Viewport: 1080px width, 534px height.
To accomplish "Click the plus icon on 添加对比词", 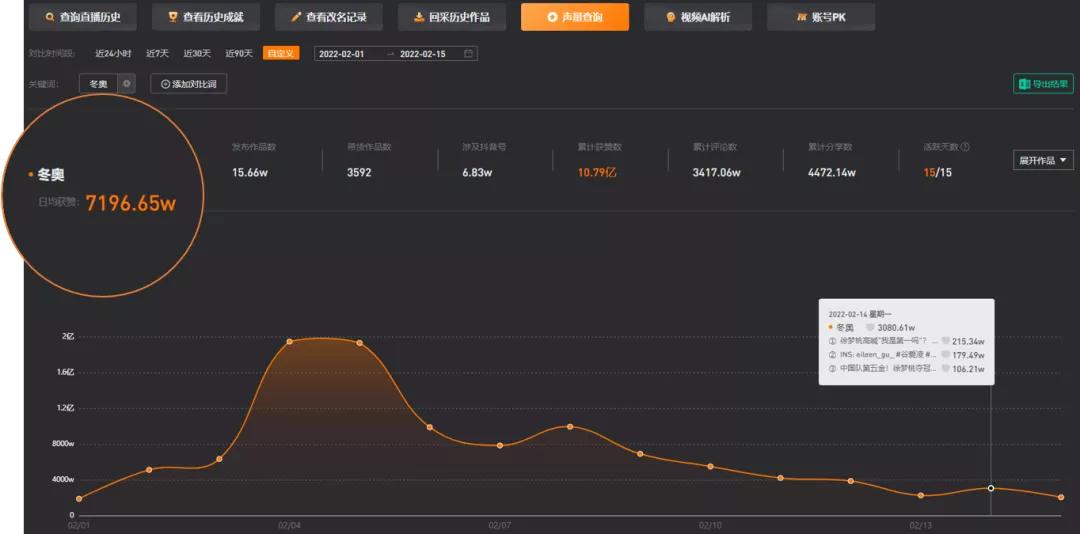I will (165, 84).
